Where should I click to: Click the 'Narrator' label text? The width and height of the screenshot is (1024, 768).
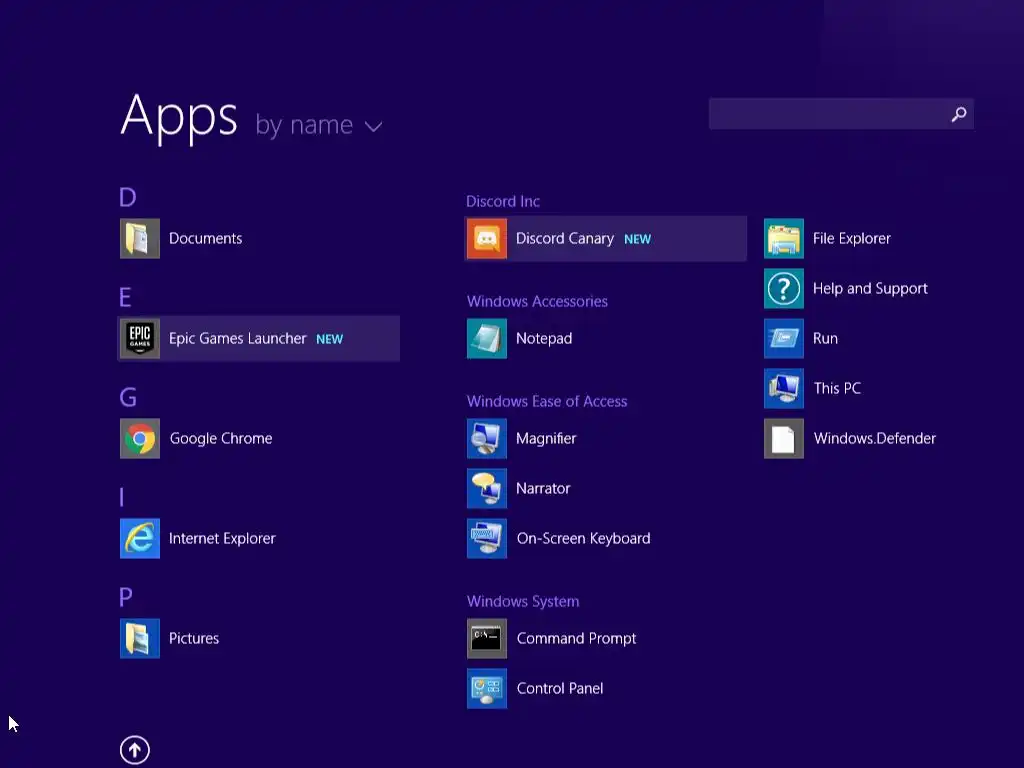pos(543,488)
